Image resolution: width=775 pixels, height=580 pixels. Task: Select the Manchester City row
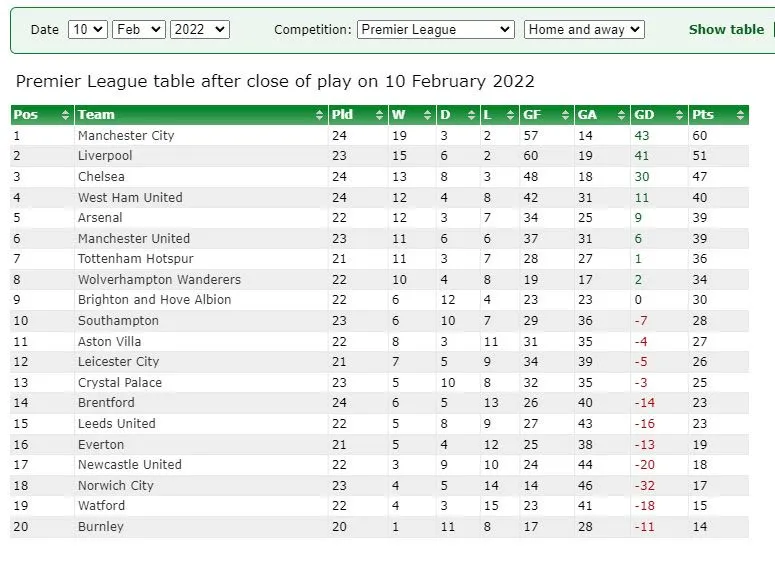point(126,135)
